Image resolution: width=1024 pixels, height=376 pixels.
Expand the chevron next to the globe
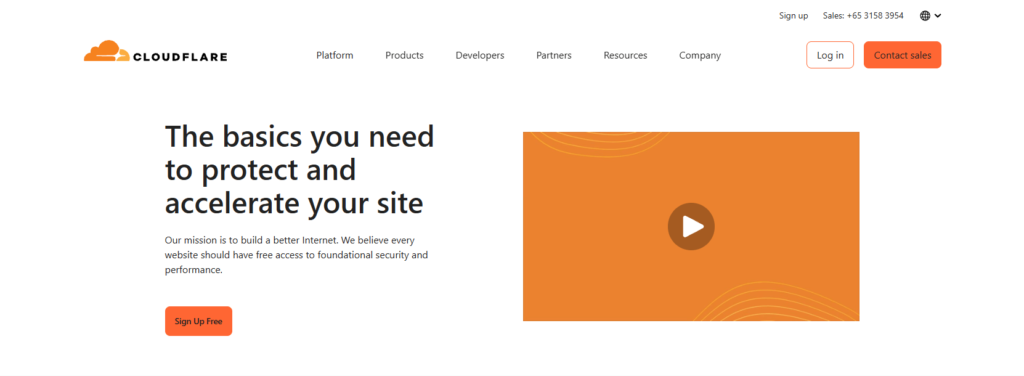pos(938,16)
